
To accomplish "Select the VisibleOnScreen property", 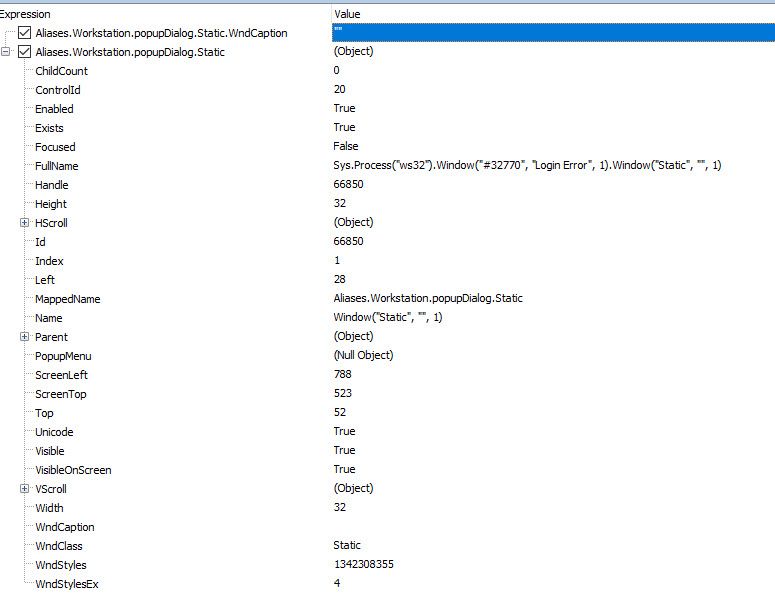I will tap(73, 470).
